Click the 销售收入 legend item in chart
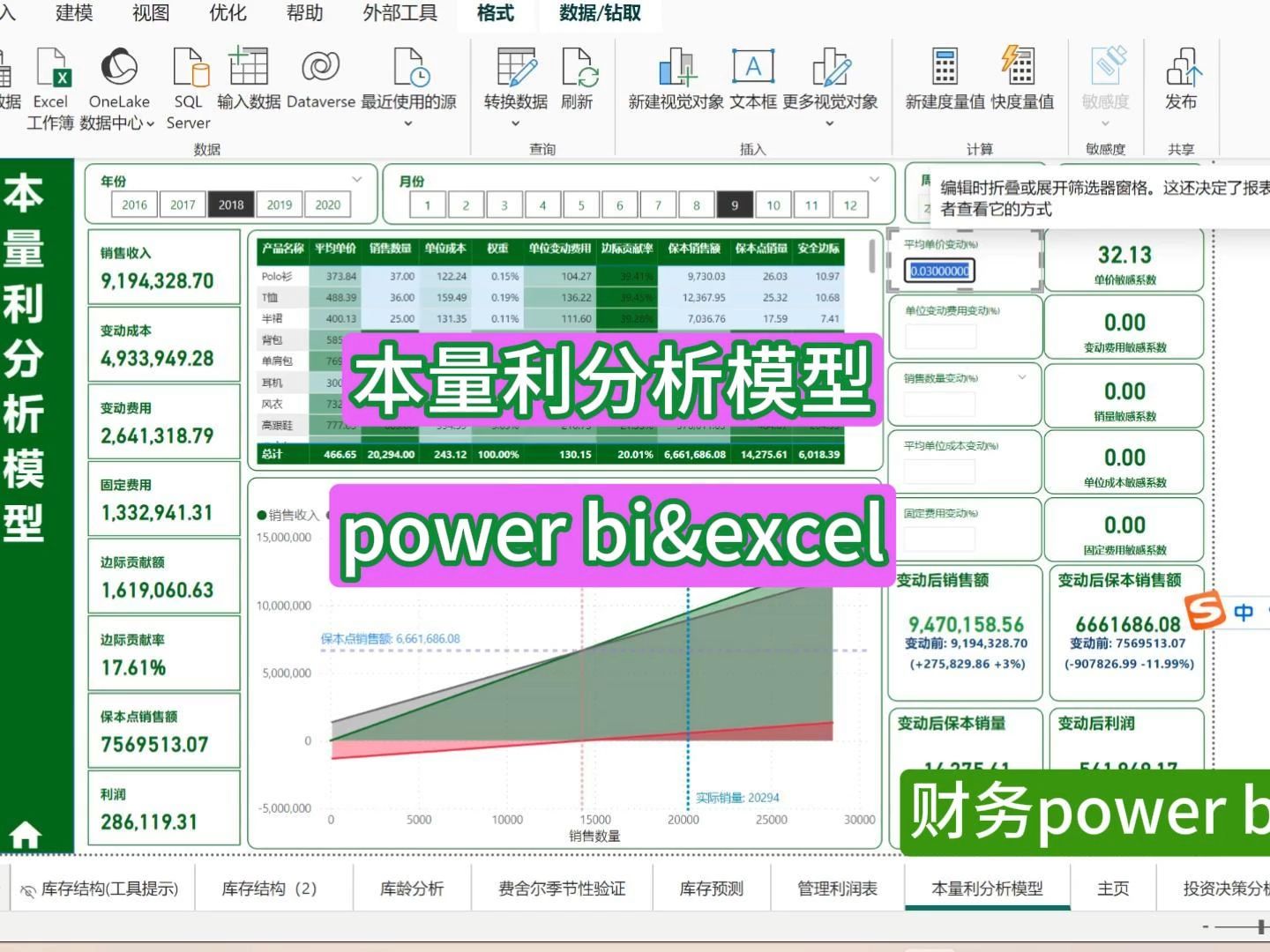 coord(288,515)
